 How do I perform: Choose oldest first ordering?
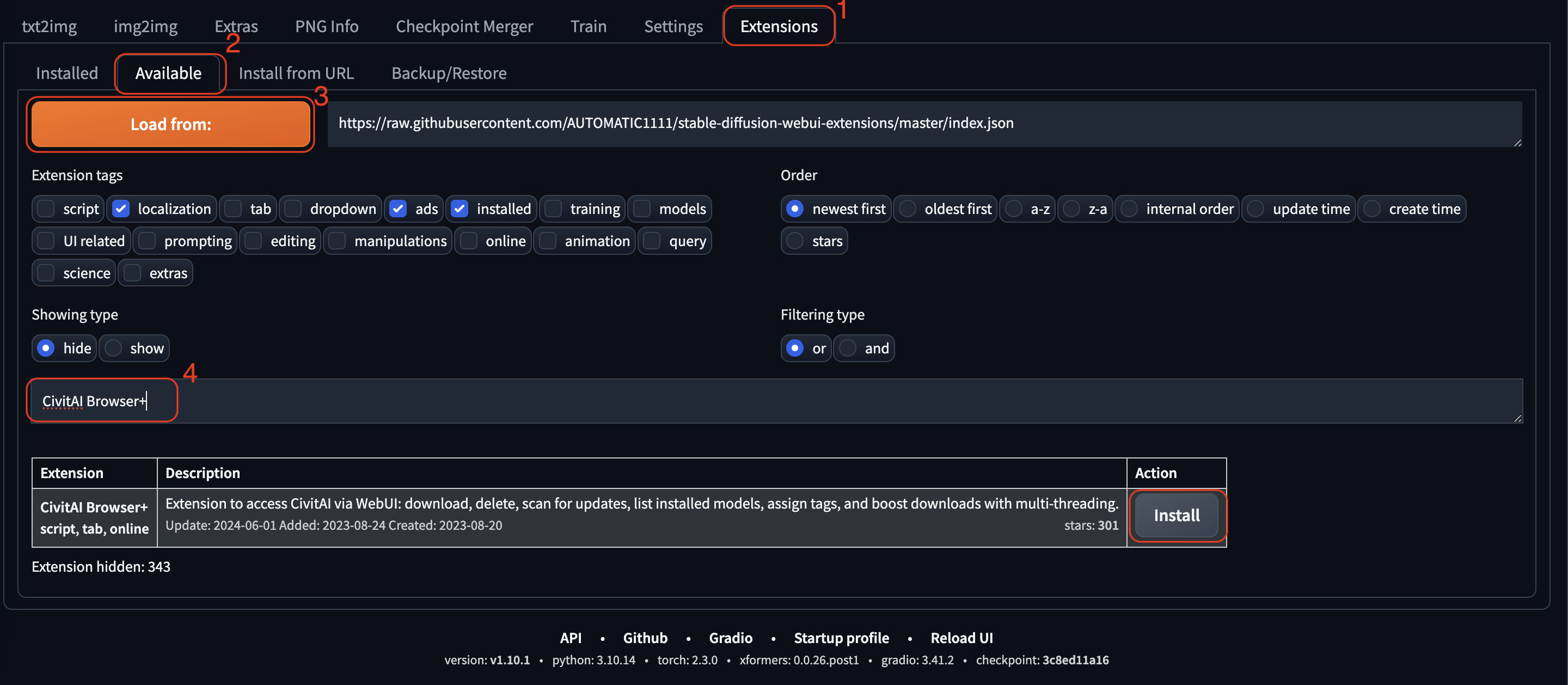[908, 209]
